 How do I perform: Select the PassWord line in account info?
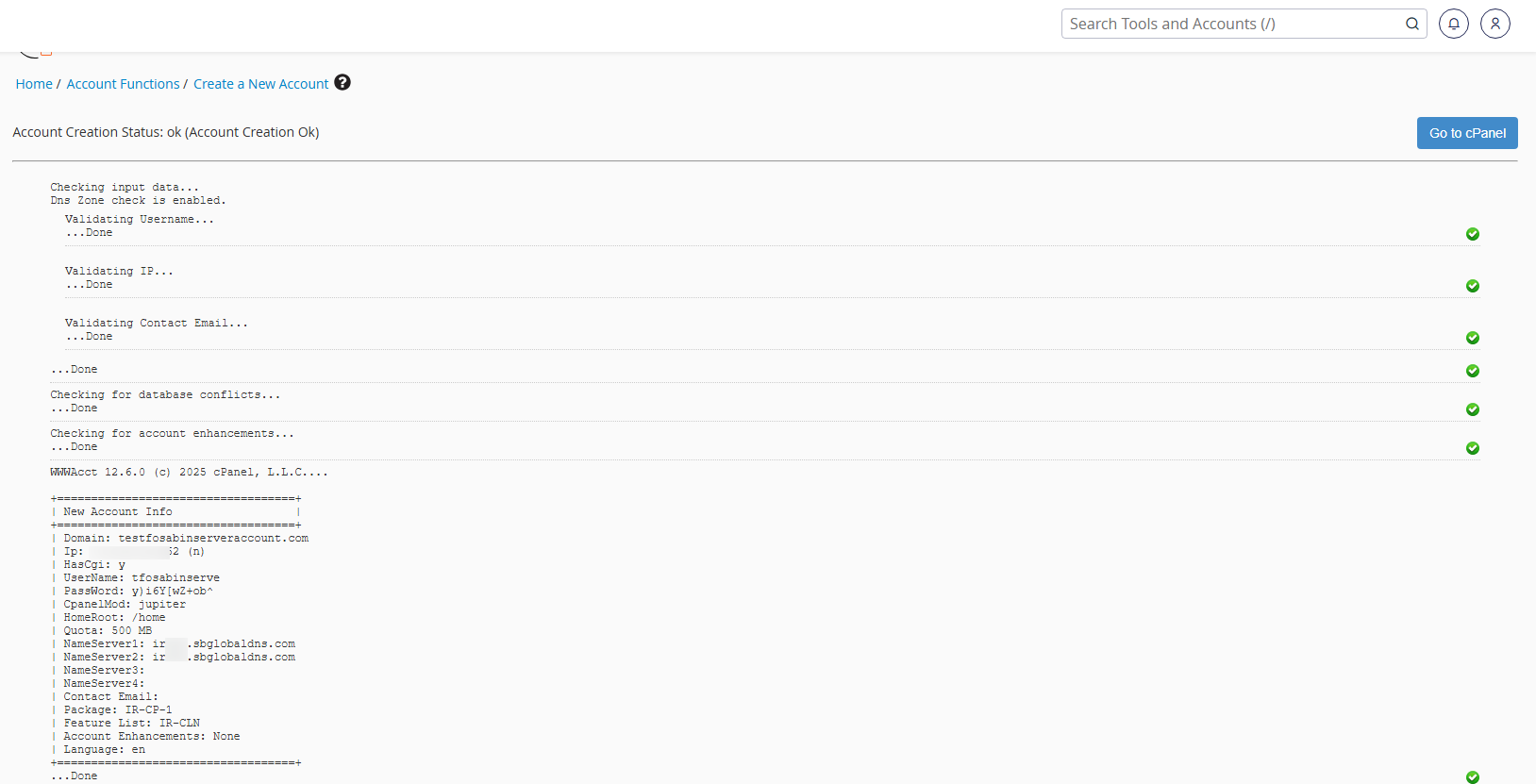coord(139,592)
